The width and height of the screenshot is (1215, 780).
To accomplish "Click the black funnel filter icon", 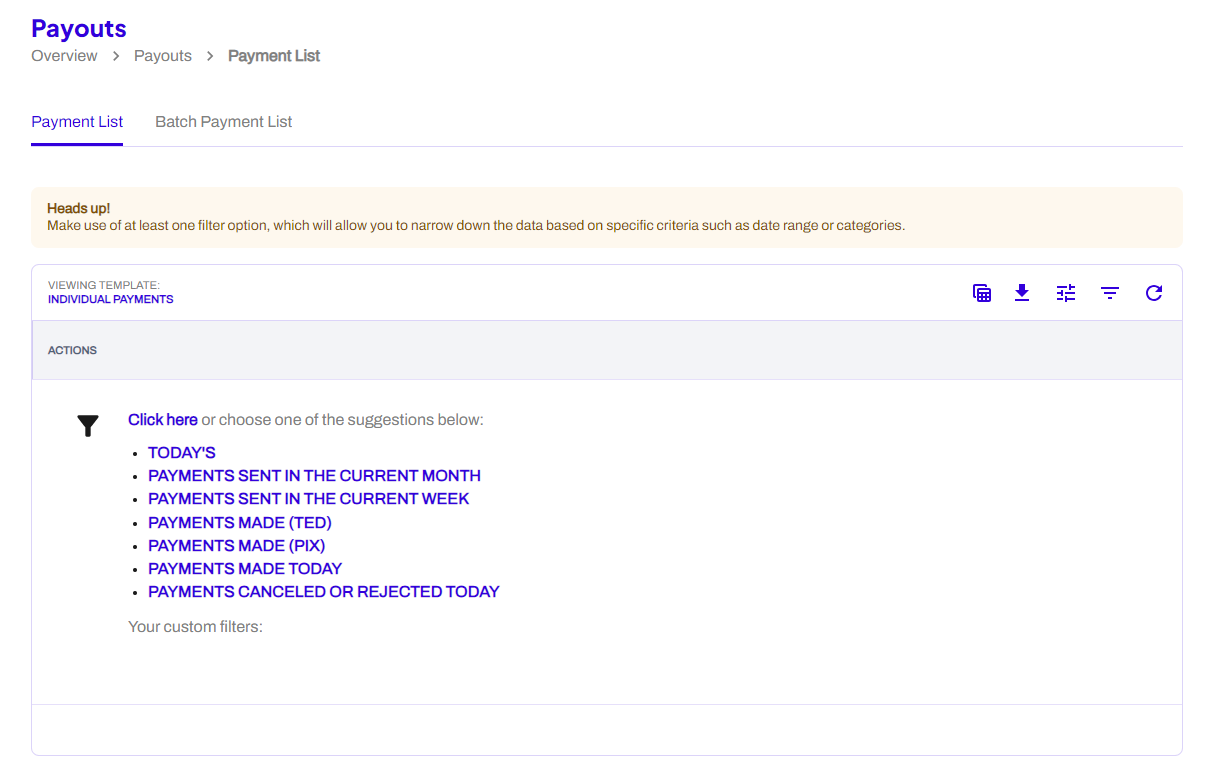I will pyautogui.click(x=88, y=426).
